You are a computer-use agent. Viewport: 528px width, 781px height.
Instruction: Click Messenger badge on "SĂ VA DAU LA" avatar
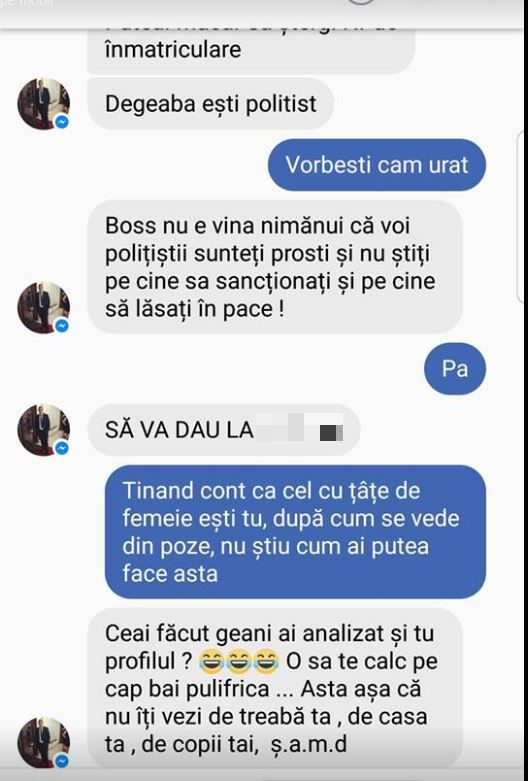pos(62,448)
